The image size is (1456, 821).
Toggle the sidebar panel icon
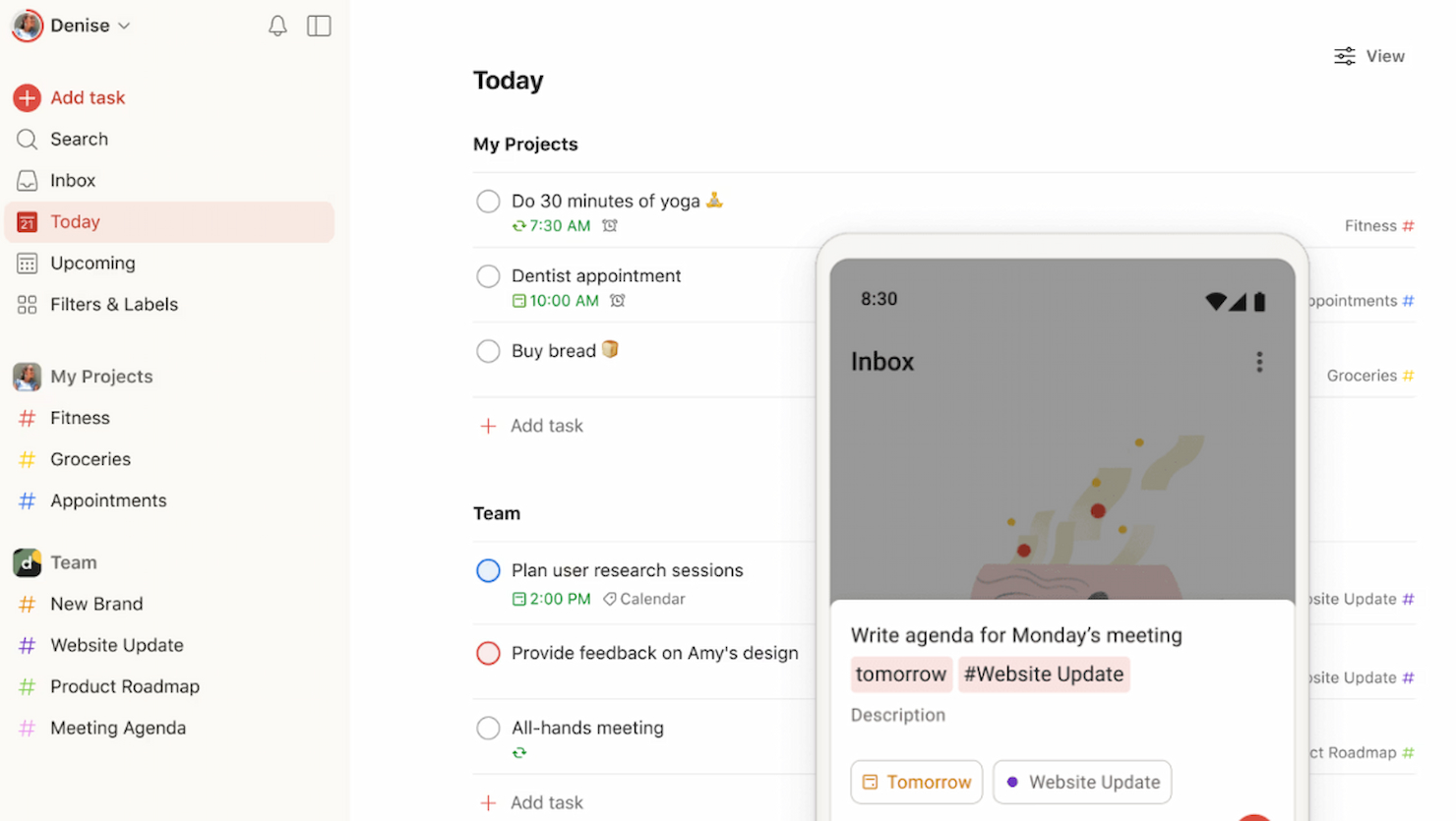[319, 26]
